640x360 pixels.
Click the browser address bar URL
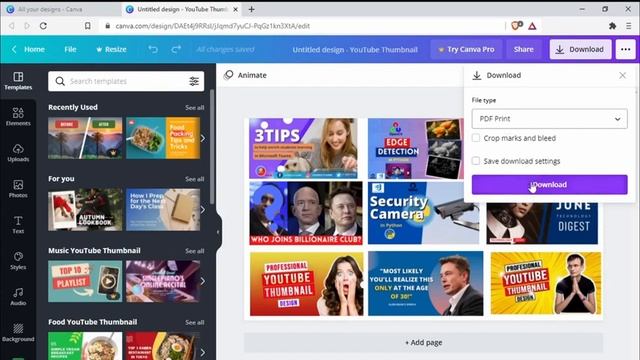click(212, 26)
